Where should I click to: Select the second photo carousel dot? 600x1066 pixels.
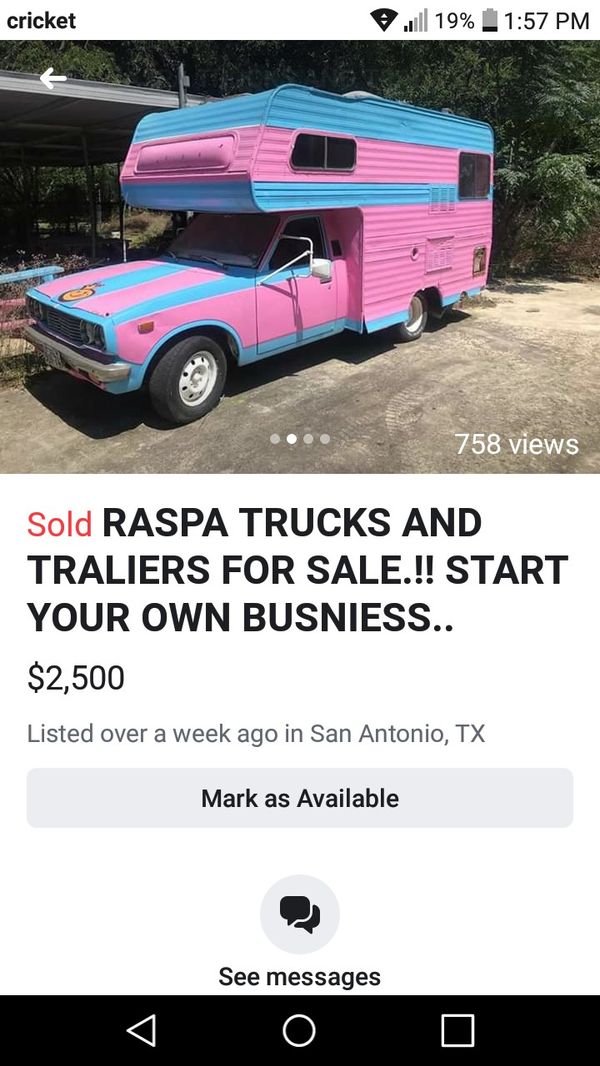click(x=294, y=438)
